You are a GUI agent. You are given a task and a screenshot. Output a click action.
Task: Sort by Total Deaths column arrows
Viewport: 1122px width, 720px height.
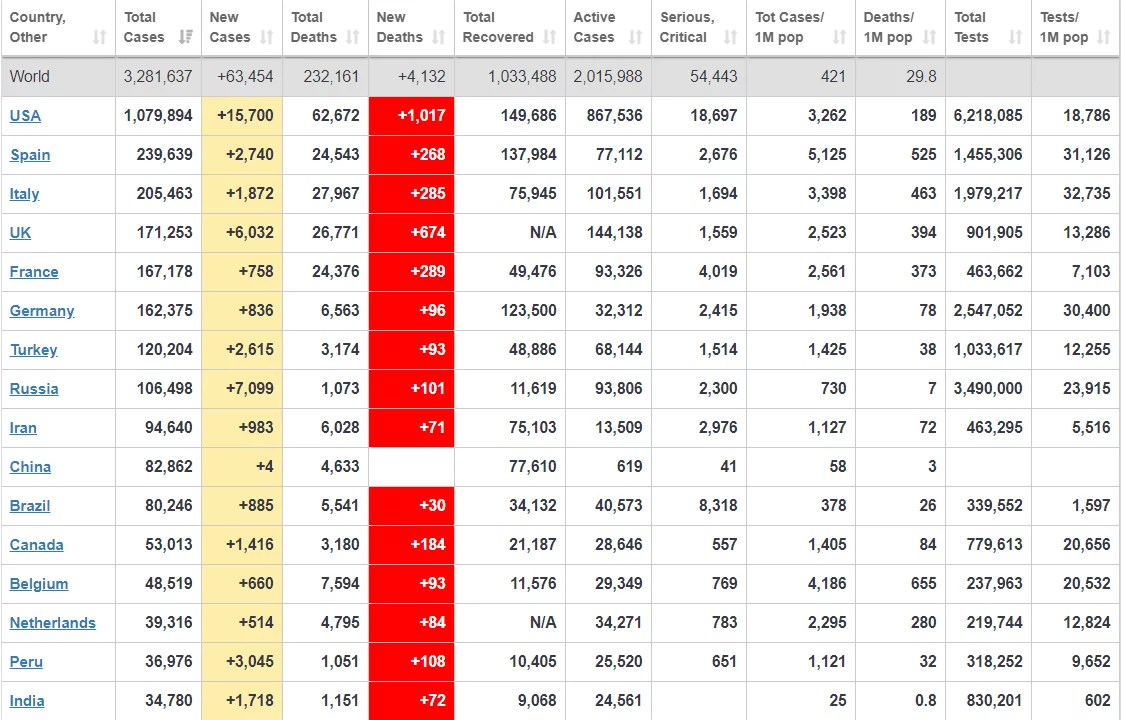tap(352, 37)
